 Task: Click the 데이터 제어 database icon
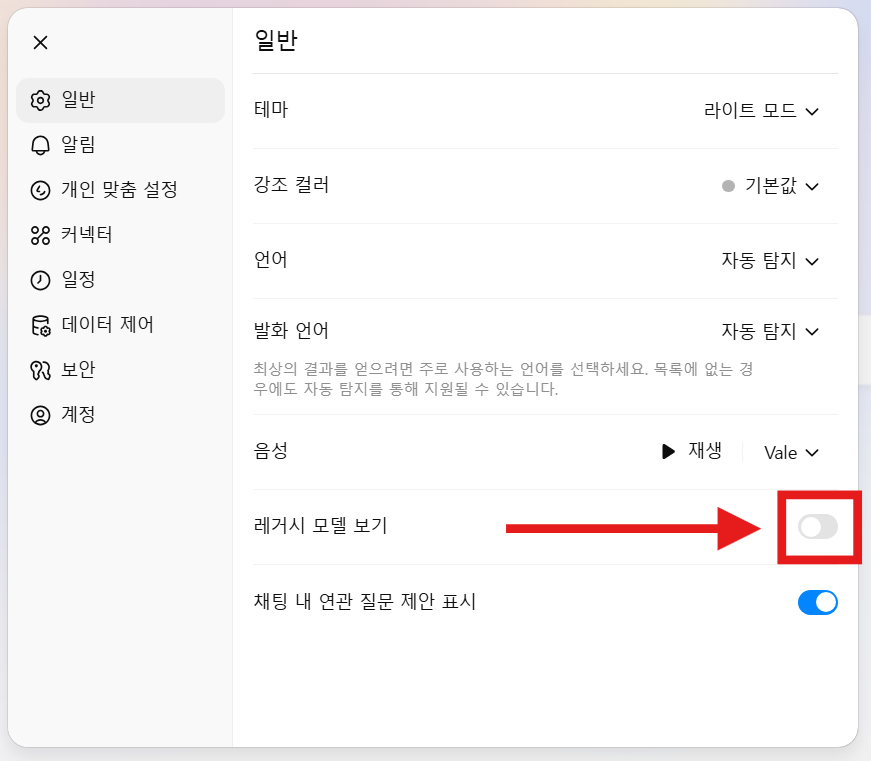(x=41, y=325)
